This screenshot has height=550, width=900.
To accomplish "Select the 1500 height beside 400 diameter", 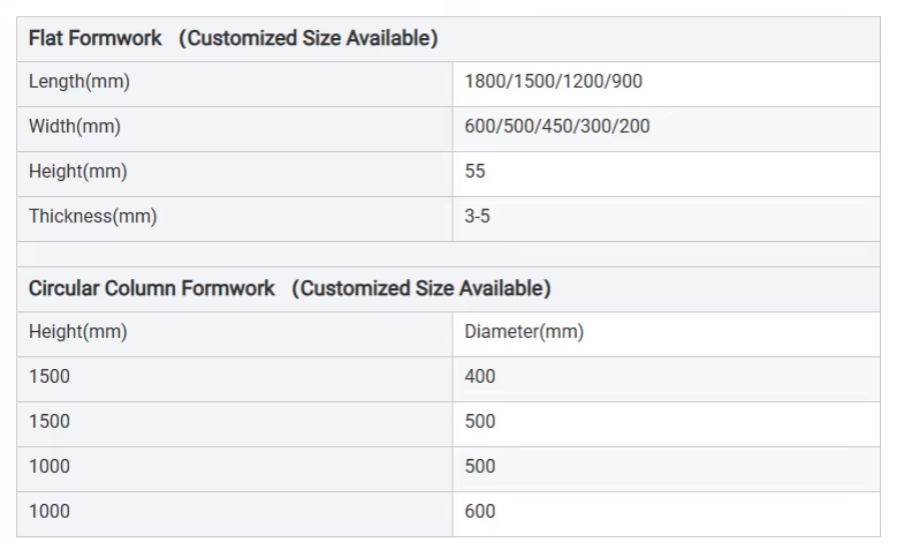I will (x=49, y=377).
